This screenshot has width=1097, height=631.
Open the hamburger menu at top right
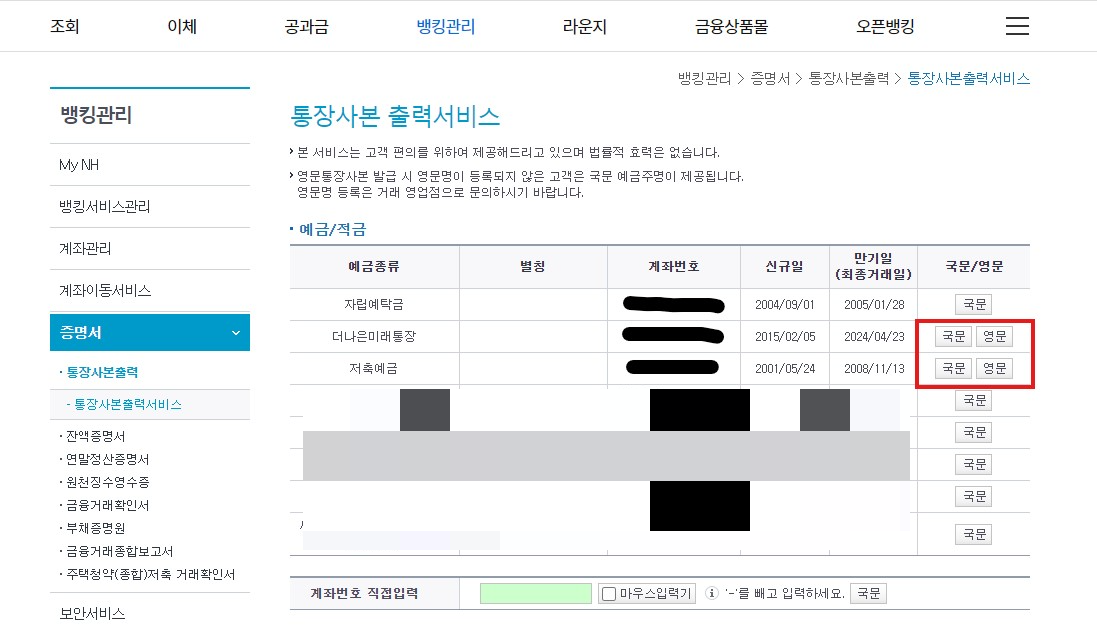click(1017, 26)
